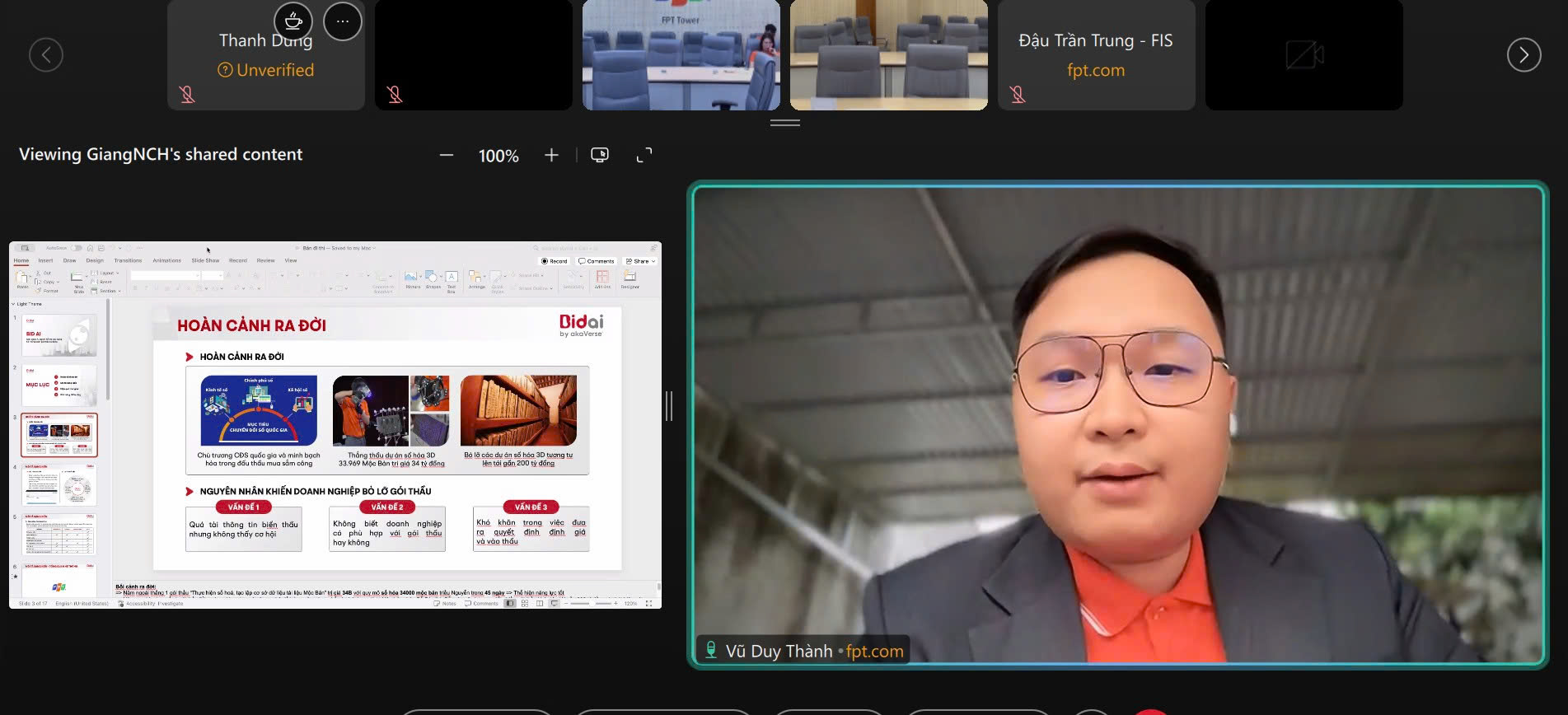Image resolution: width=1568 pixels, height=715 pixels.
Task: Go to the next page of participants
Action: tap(1524, 55)
